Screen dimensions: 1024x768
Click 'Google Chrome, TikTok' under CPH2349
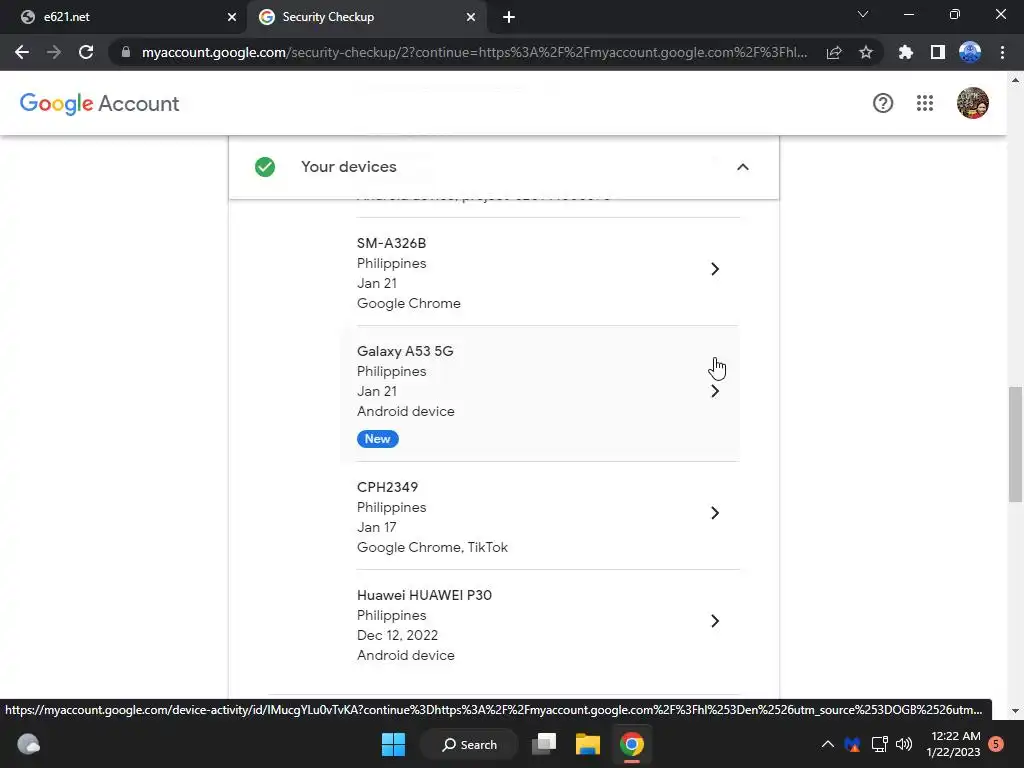[x=432, y=547]
